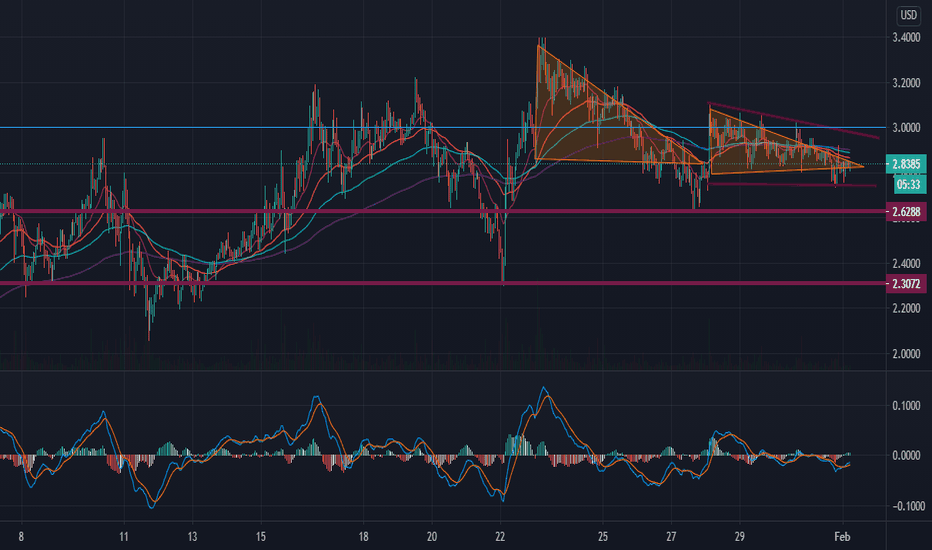This screenshot has width=932, height=550.
Task: Click the current price label 2.8385
Action: coord(906,164)
